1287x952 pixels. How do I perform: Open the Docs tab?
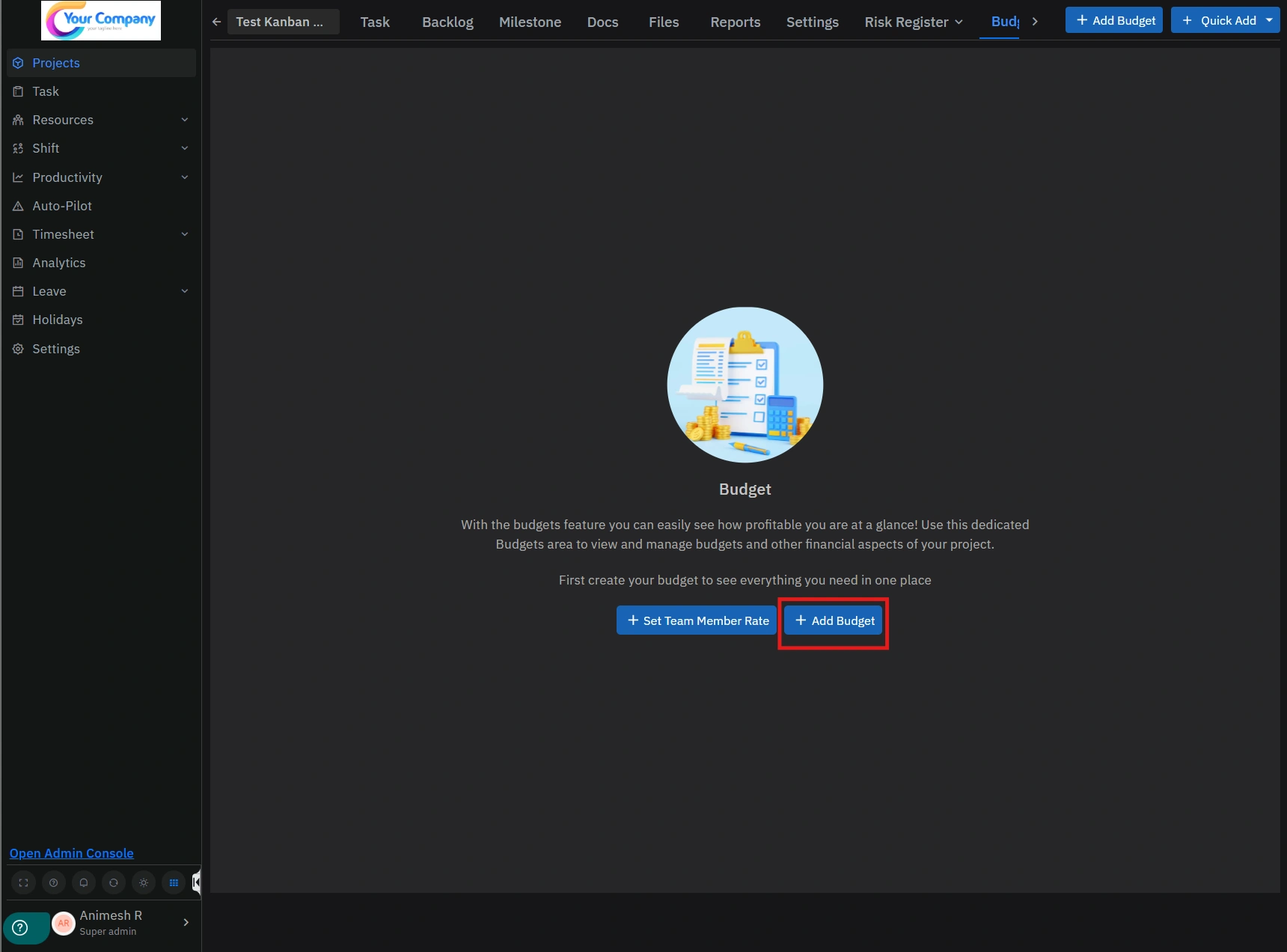point(602,22)
